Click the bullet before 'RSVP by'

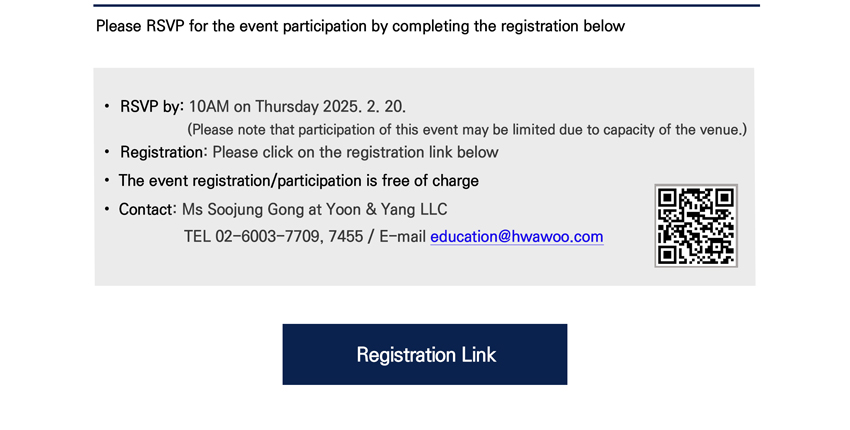coord(107,106)
